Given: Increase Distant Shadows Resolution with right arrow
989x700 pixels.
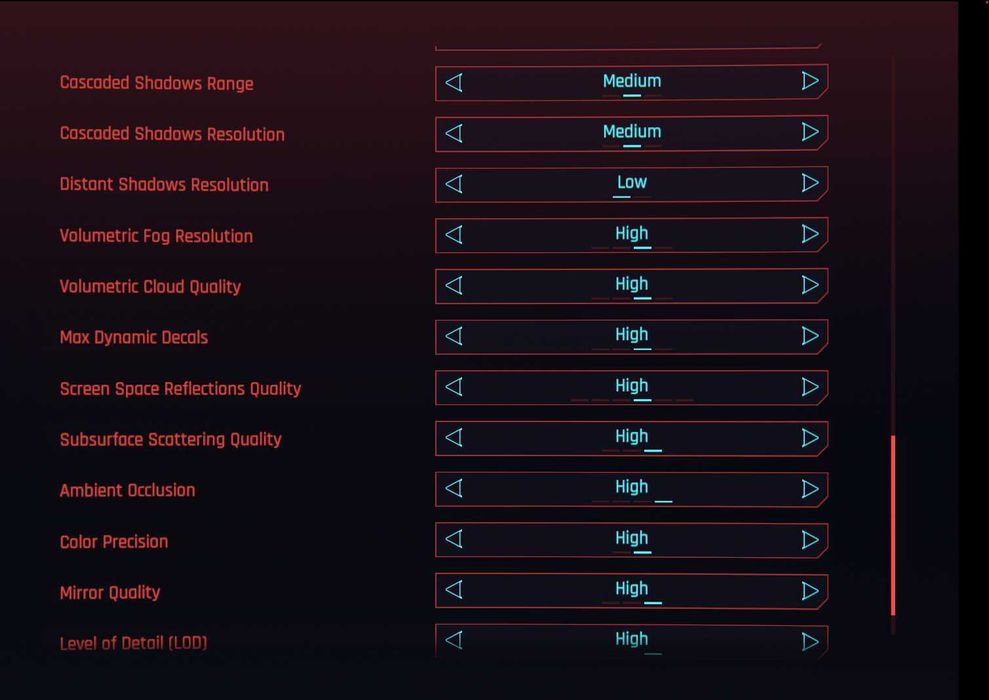Looking at the screenshot, I should (x=810, y=183).
